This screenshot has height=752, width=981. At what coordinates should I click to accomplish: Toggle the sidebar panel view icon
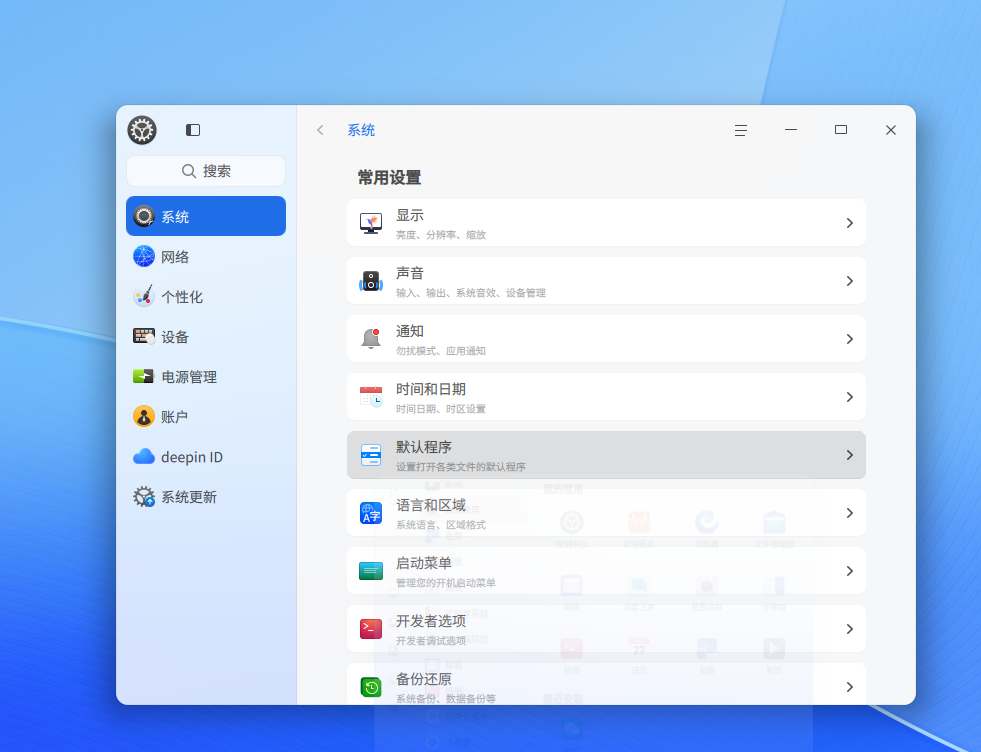(192, 130)
